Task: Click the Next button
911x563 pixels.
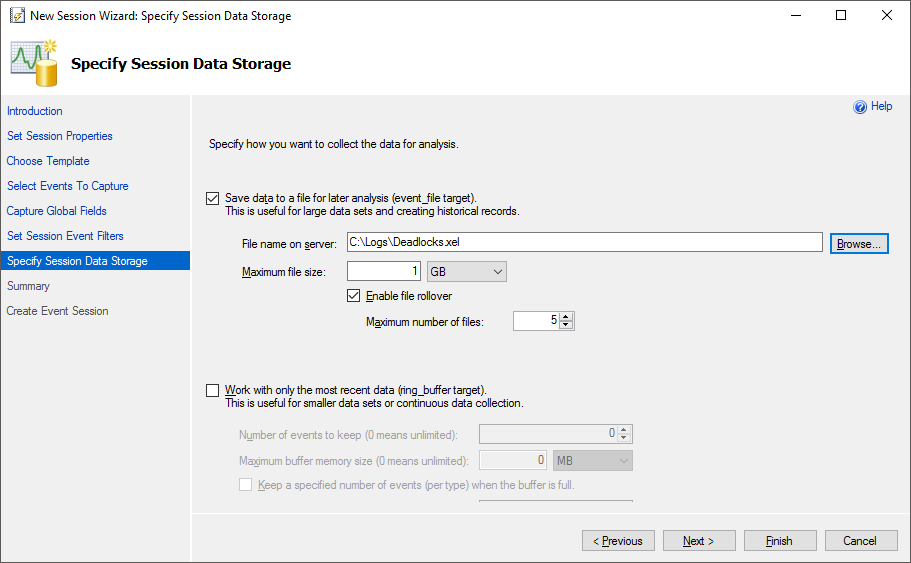Action: [699, 541]
